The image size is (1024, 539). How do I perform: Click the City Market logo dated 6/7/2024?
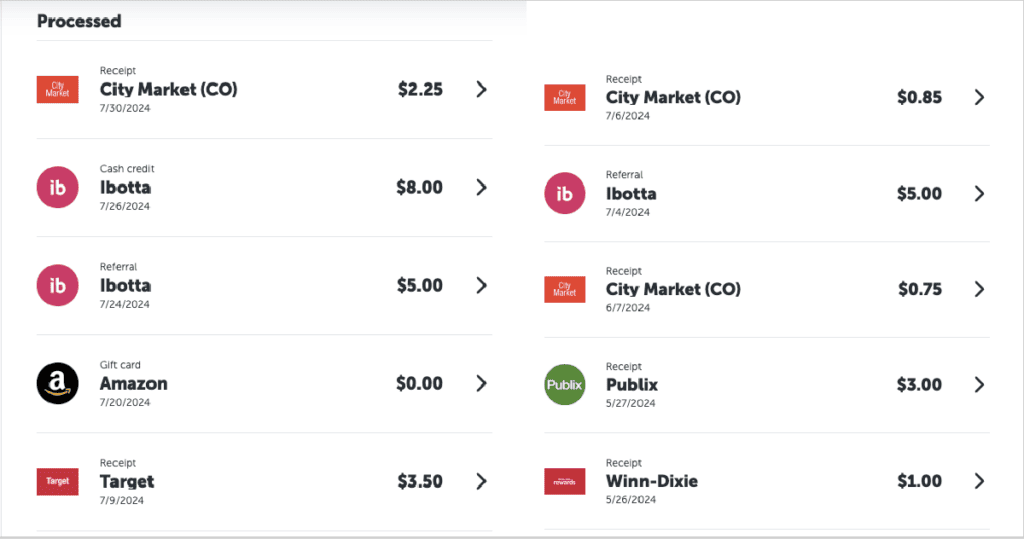[564, 289]
